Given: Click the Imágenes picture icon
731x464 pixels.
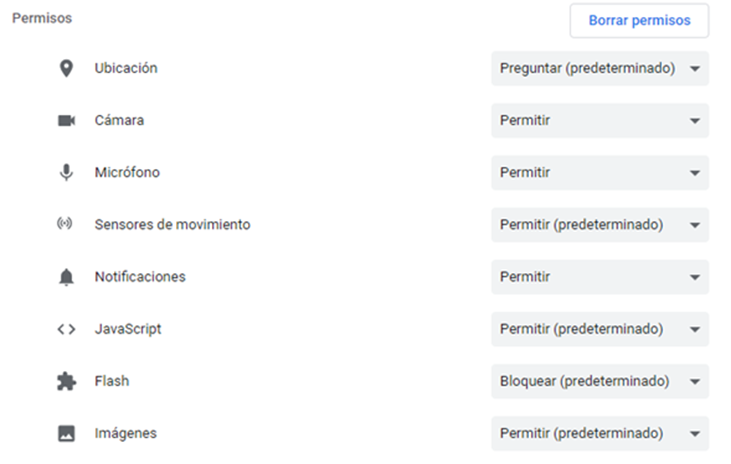Looking at the screenshot, I should click(x=66, y=433).
